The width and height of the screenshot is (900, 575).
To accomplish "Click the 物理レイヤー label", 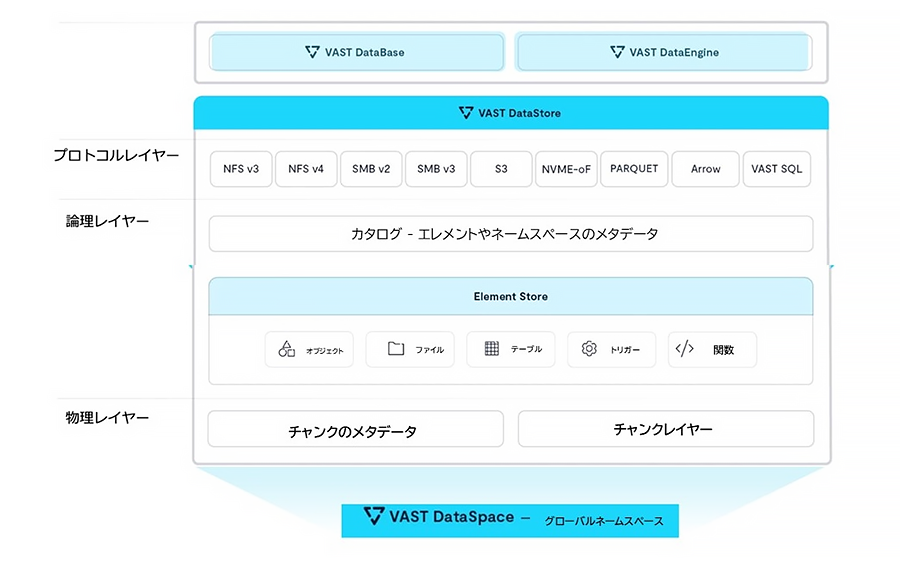I will coord(107,417).
